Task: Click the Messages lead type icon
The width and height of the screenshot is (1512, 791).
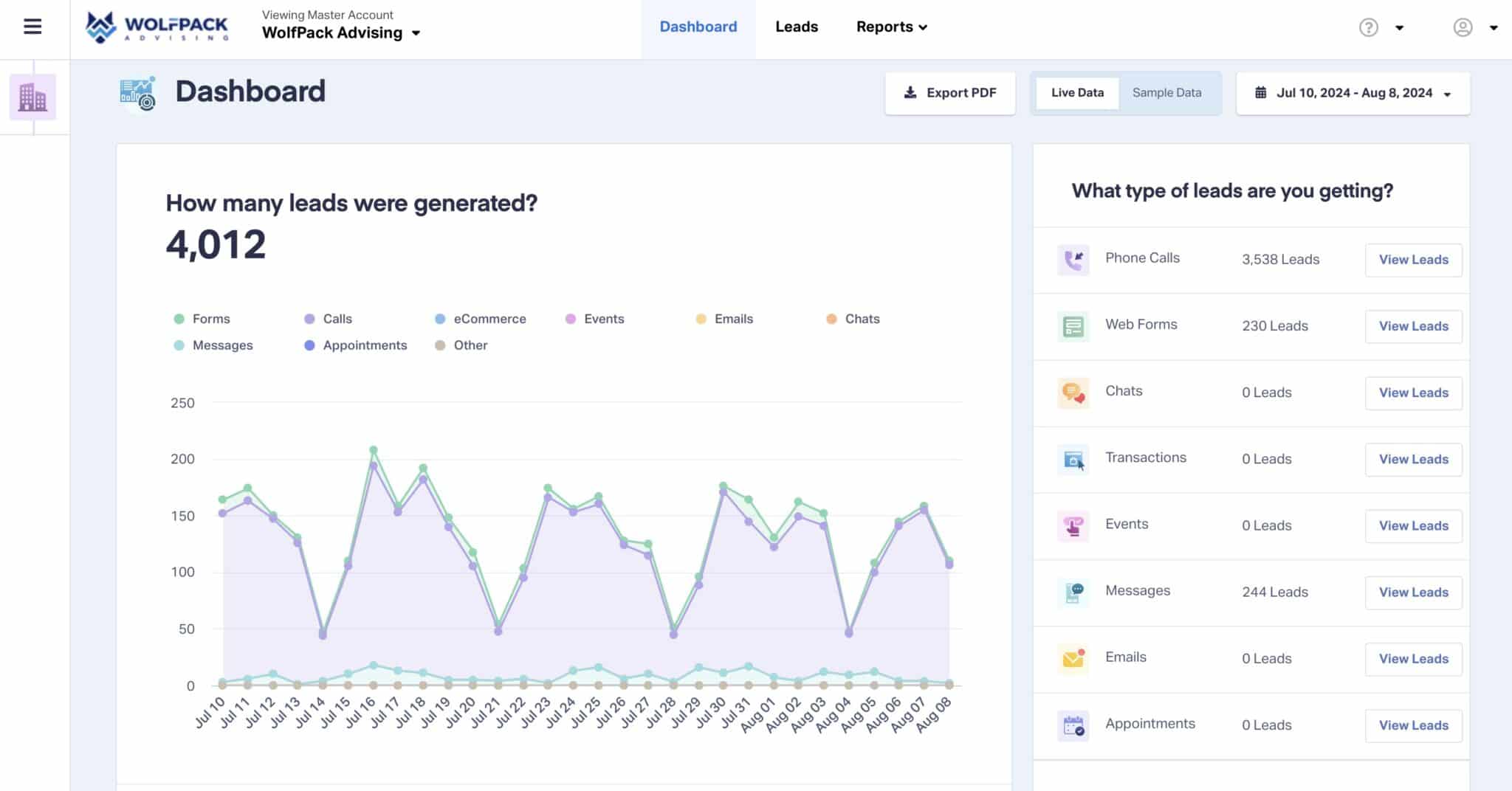Action: click(x=1073, y=592)
